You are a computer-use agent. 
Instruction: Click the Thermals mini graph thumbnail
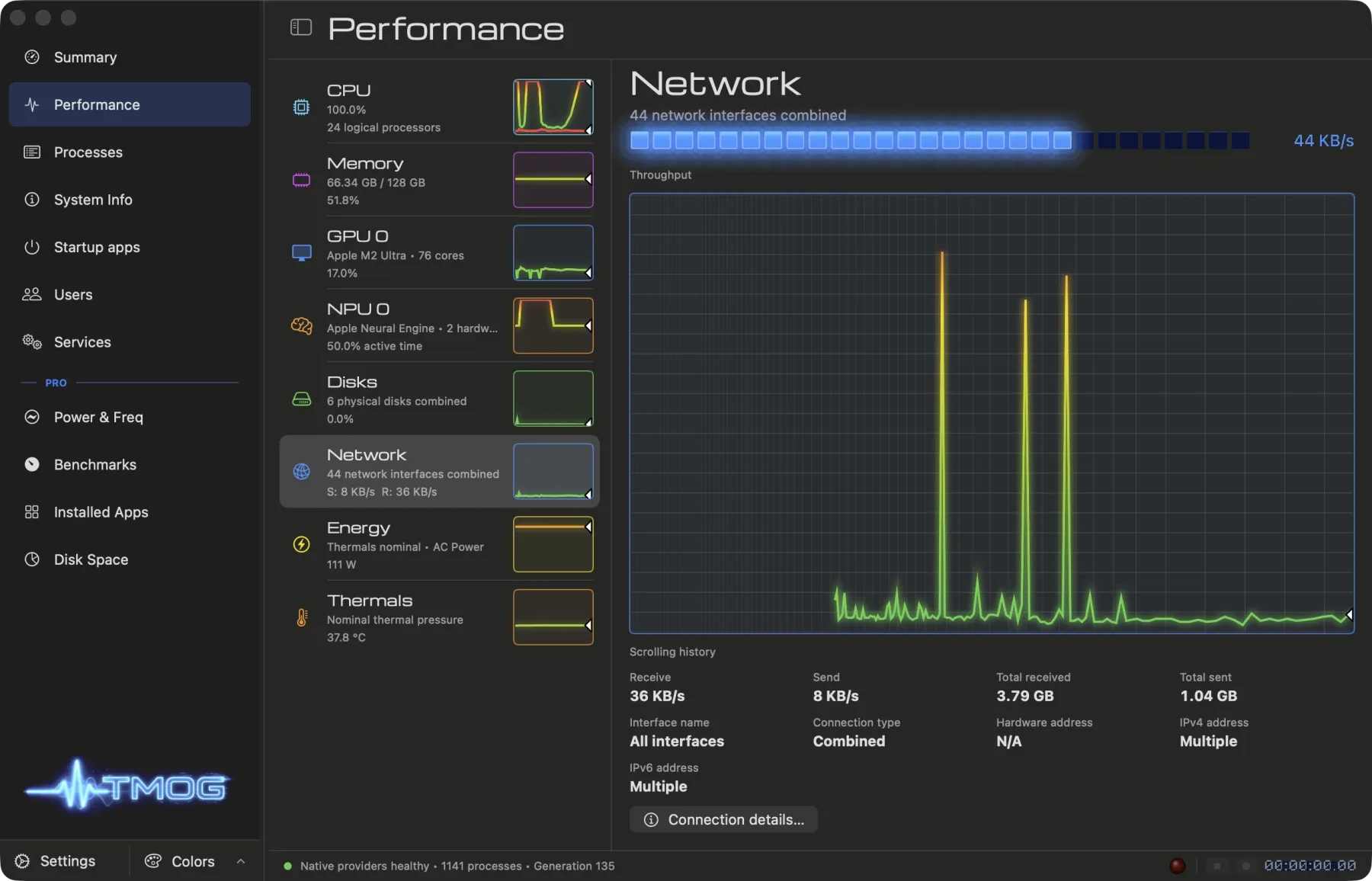(553, 617)
